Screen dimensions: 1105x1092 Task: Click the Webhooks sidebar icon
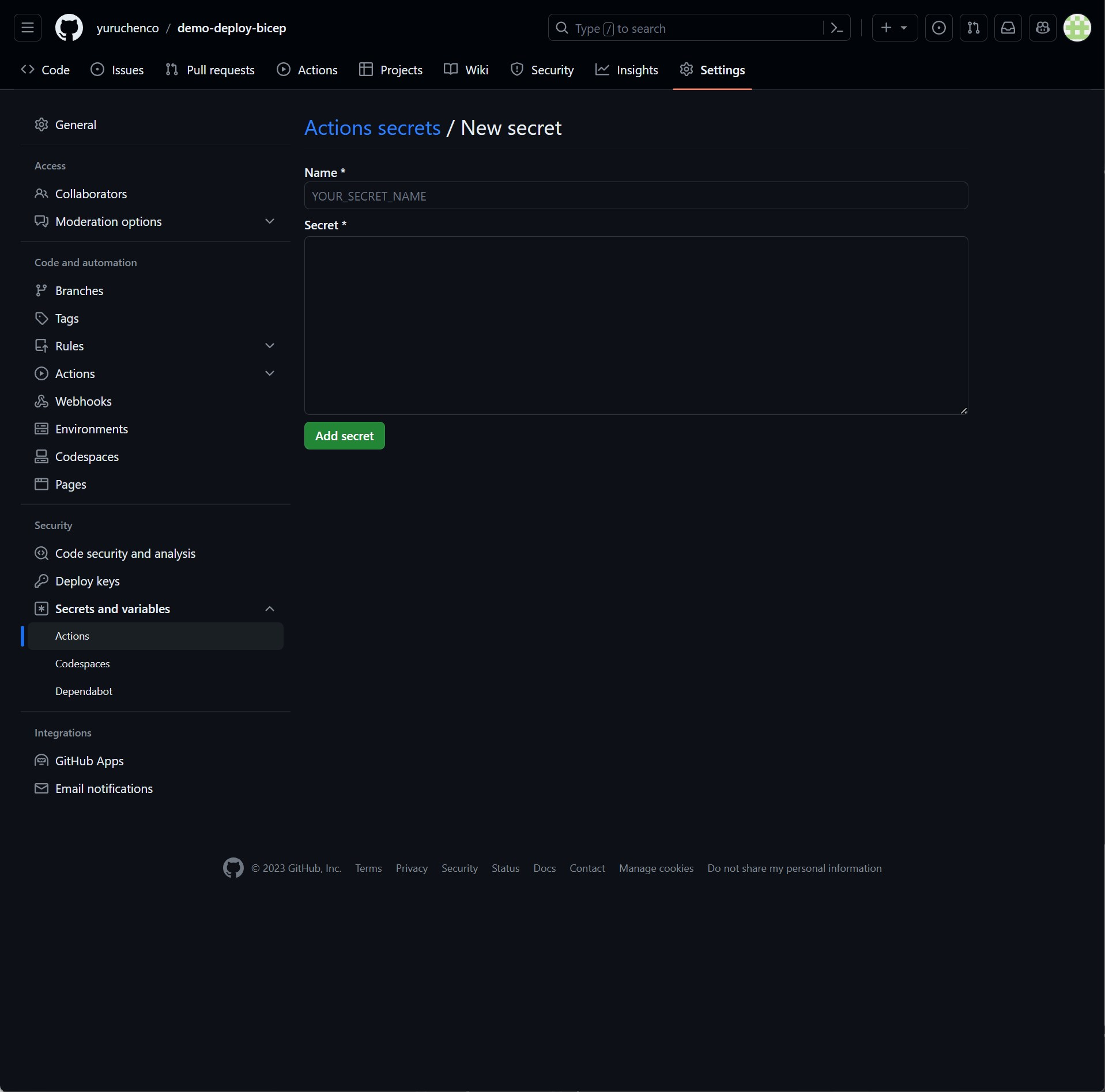pyautogui.click(x=42, y=401)
